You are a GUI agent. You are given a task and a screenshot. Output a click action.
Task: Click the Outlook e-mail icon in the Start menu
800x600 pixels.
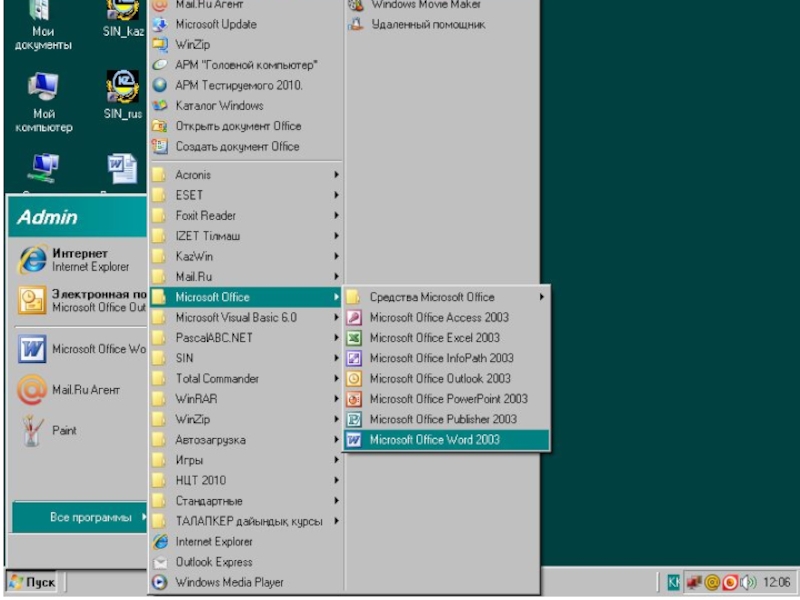(x=32, y=300)
